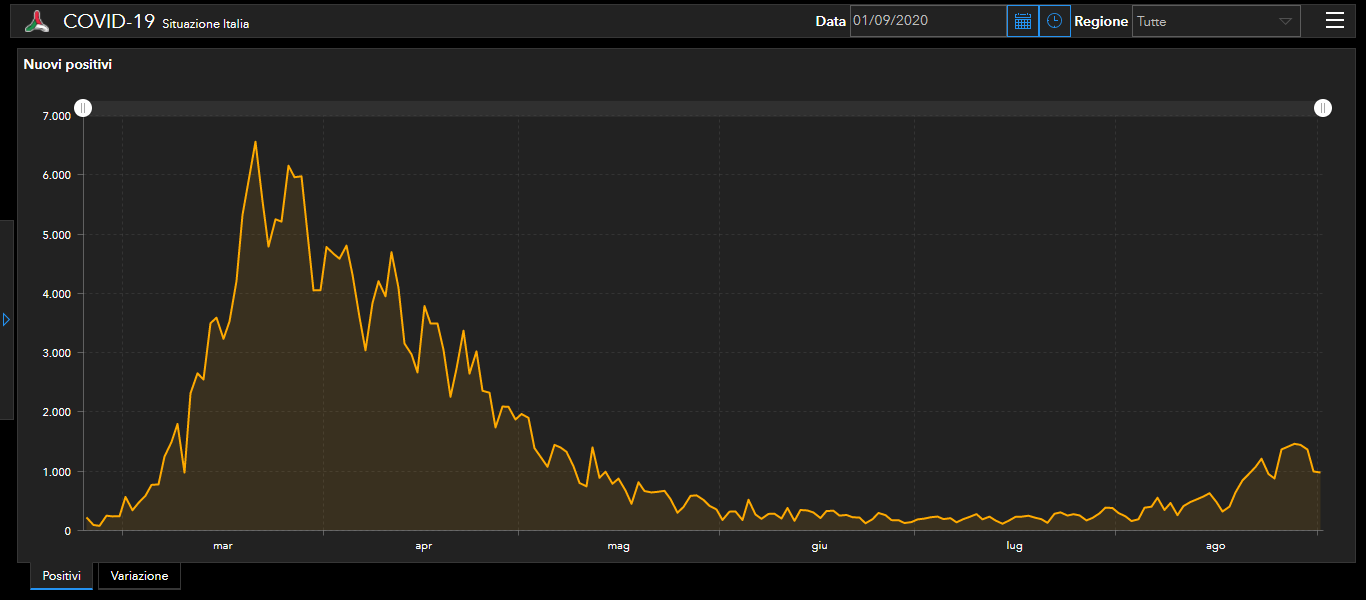Click the Situazione Italia subtitle
Image resolution: width=1366 pixels, height=600 pixels.
205,24
